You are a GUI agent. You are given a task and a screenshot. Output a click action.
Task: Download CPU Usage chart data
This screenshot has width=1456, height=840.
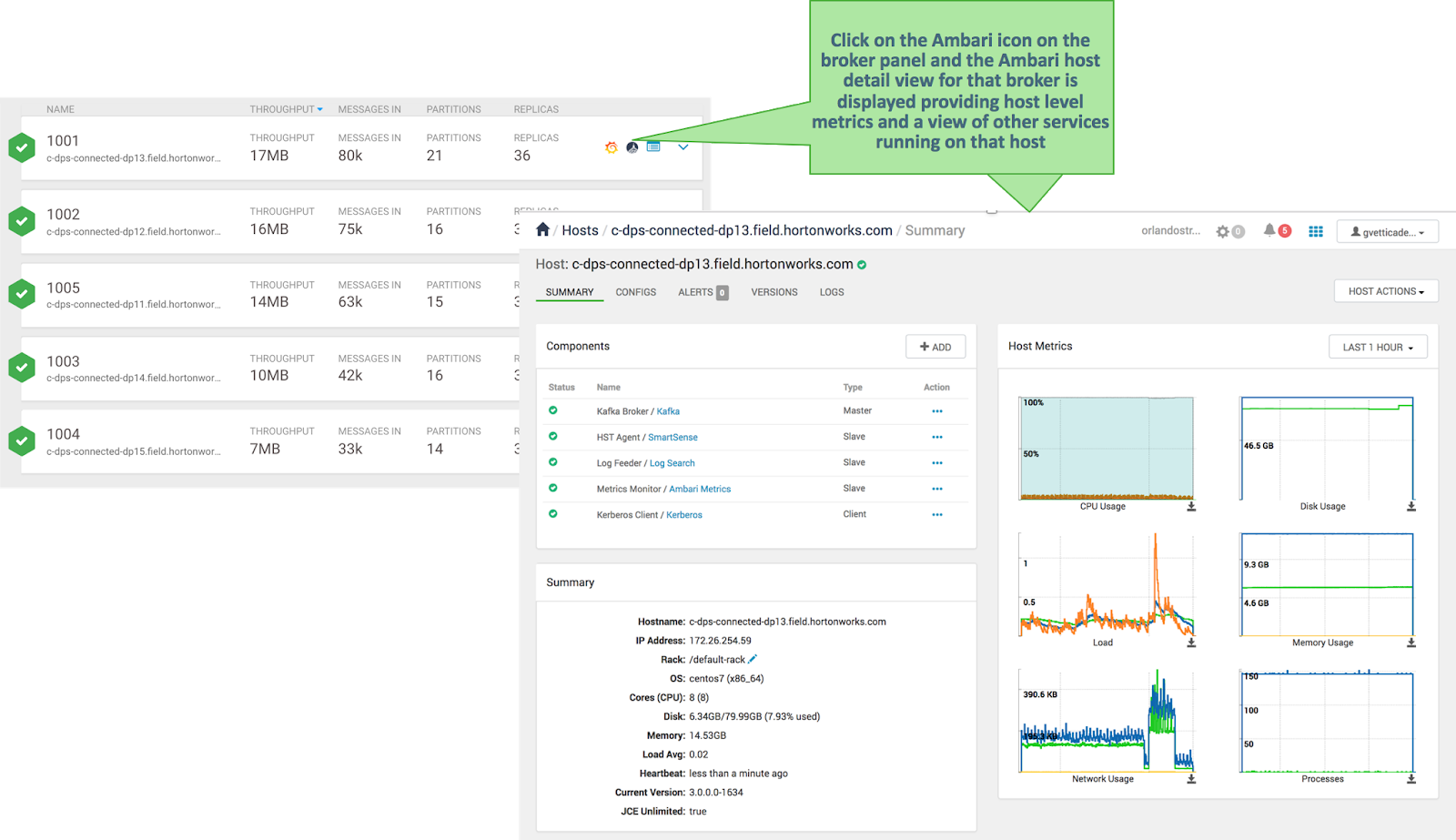(x=1191, y=506)
